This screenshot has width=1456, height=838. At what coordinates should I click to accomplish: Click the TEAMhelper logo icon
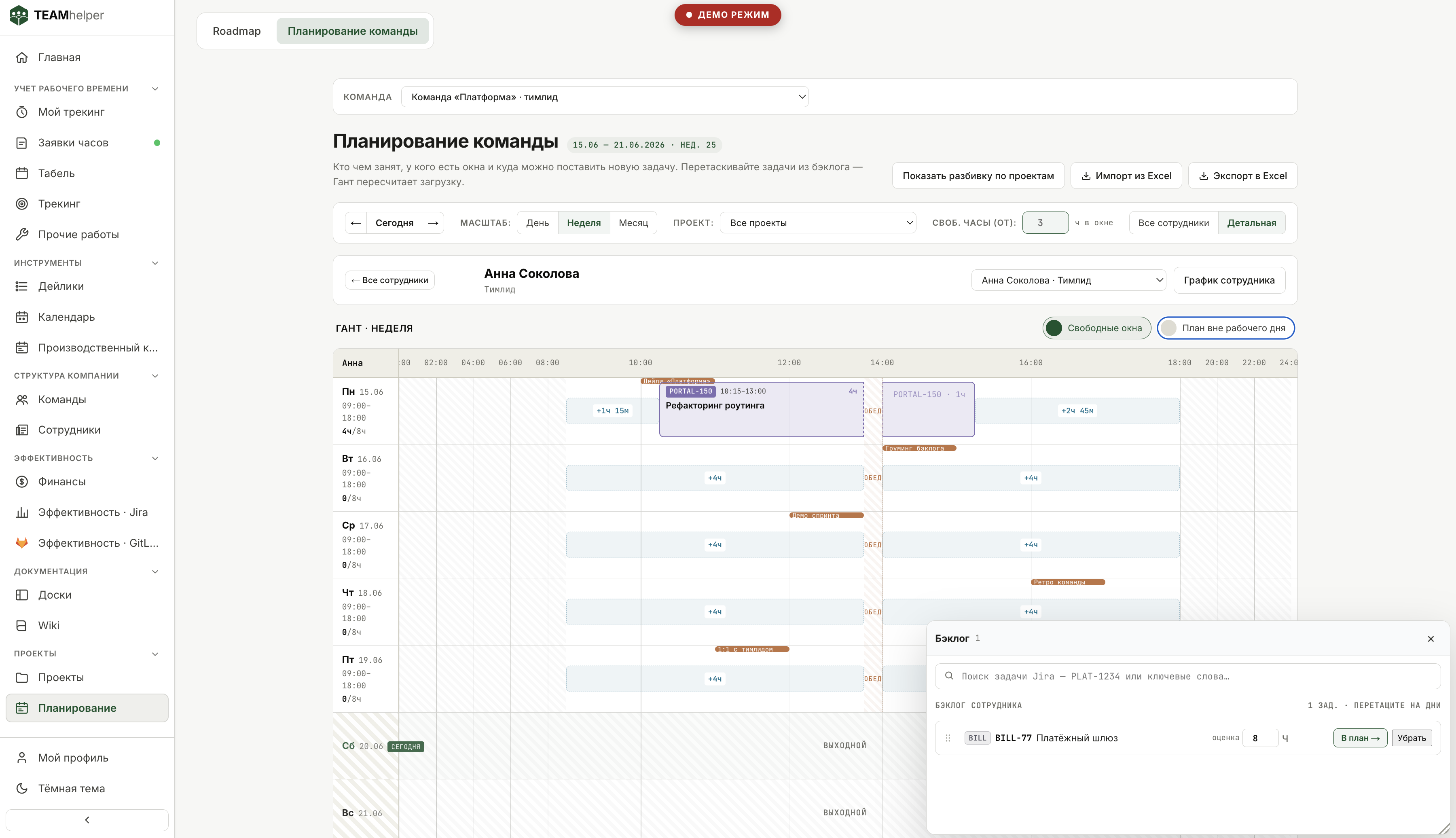tap(19, 15)
